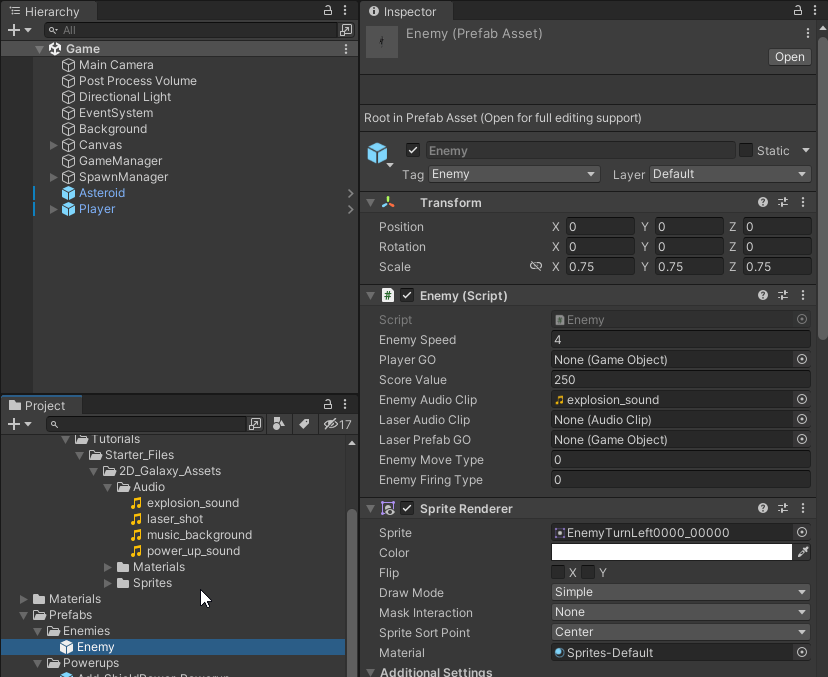The width and height of the screenshot is (828, 677).
Task: Open object picker for Player GO
Action: 802,359
